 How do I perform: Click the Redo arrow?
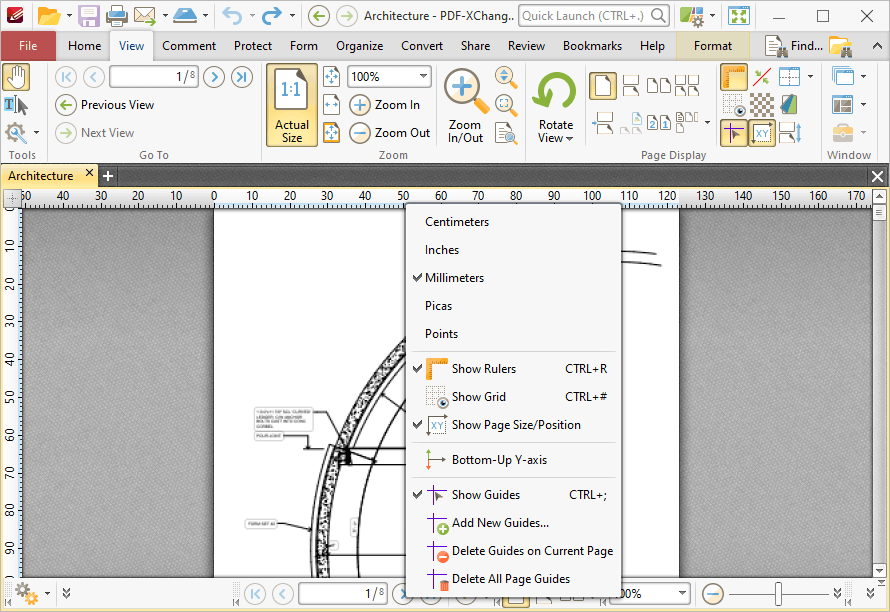click(271, 15)
